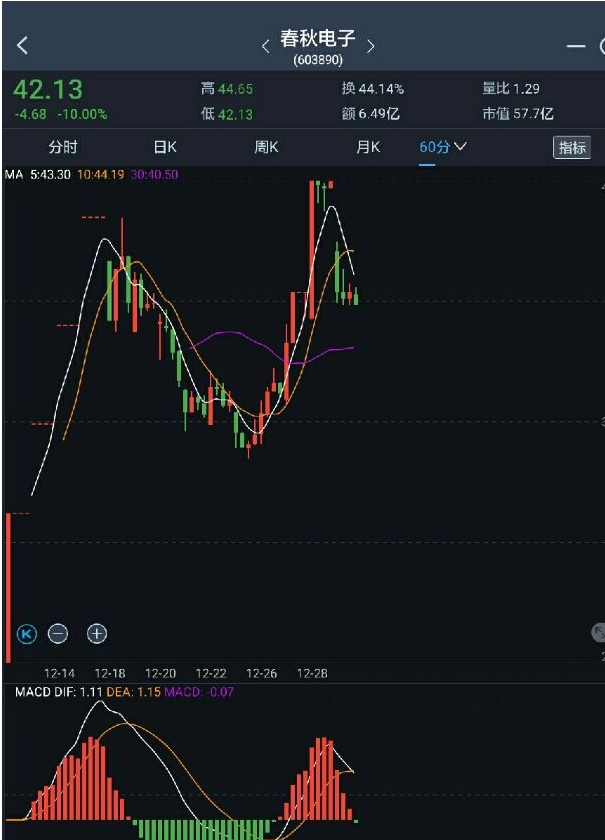Click the DEA: 1.15 label

133,692
